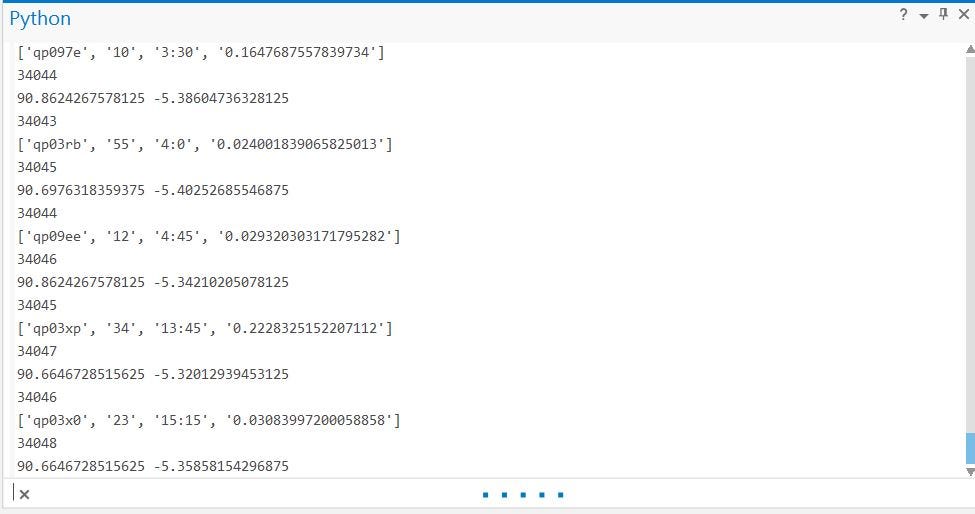The width and height of the screenshot is (975, 514).
Task: Click the output line containing 'qp097e'
Action: [201, 52]
